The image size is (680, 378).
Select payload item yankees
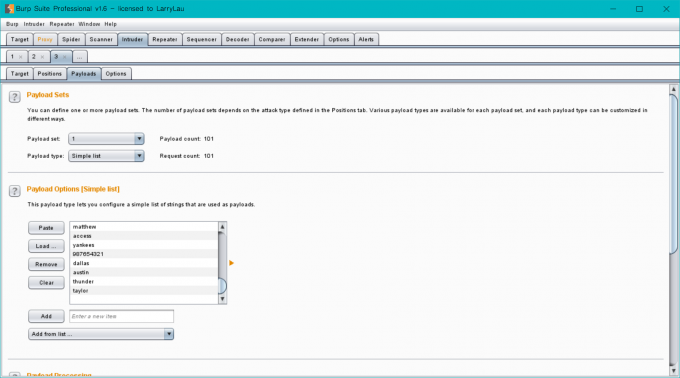pyautogui.click(x=144, y=245)
